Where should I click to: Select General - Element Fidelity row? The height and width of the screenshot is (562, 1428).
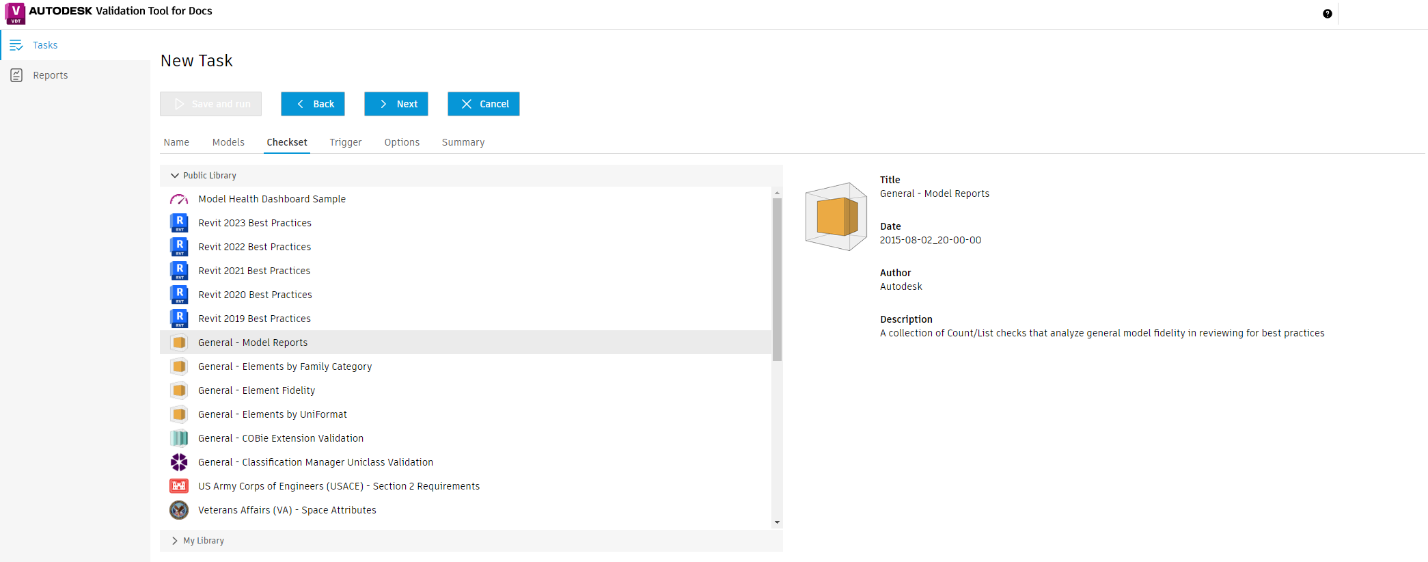pyautogui.click(x=466, y=391)
